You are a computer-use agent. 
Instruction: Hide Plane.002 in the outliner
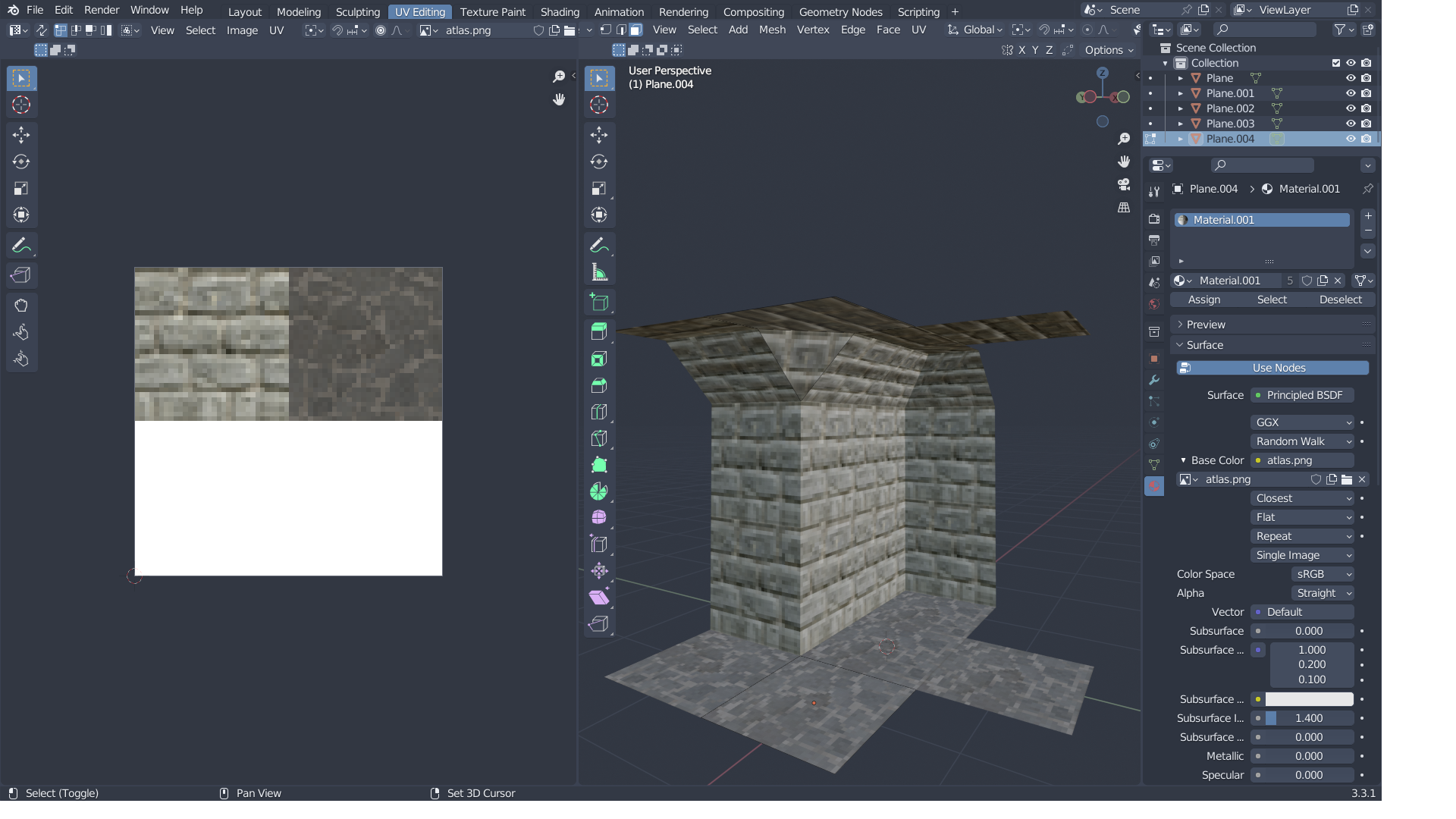(1351, 108)
